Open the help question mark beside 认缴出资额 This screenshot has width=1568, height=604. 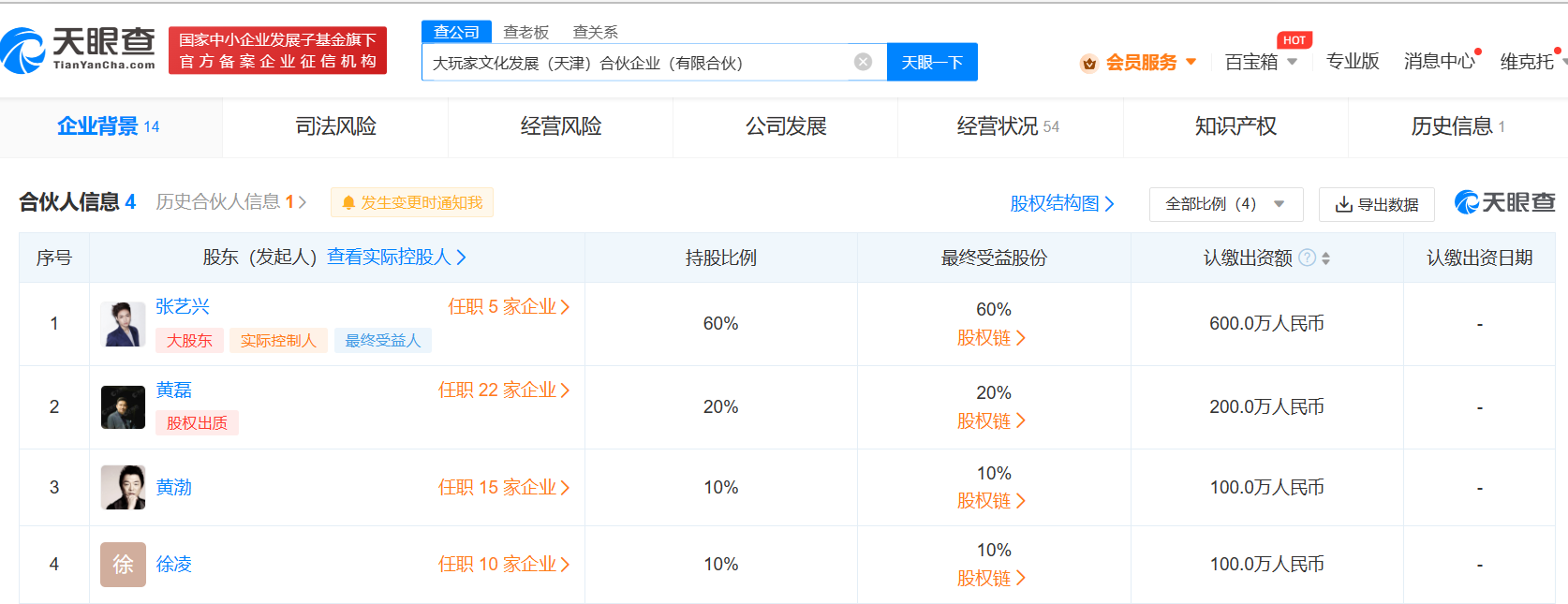click(1308, 258)
